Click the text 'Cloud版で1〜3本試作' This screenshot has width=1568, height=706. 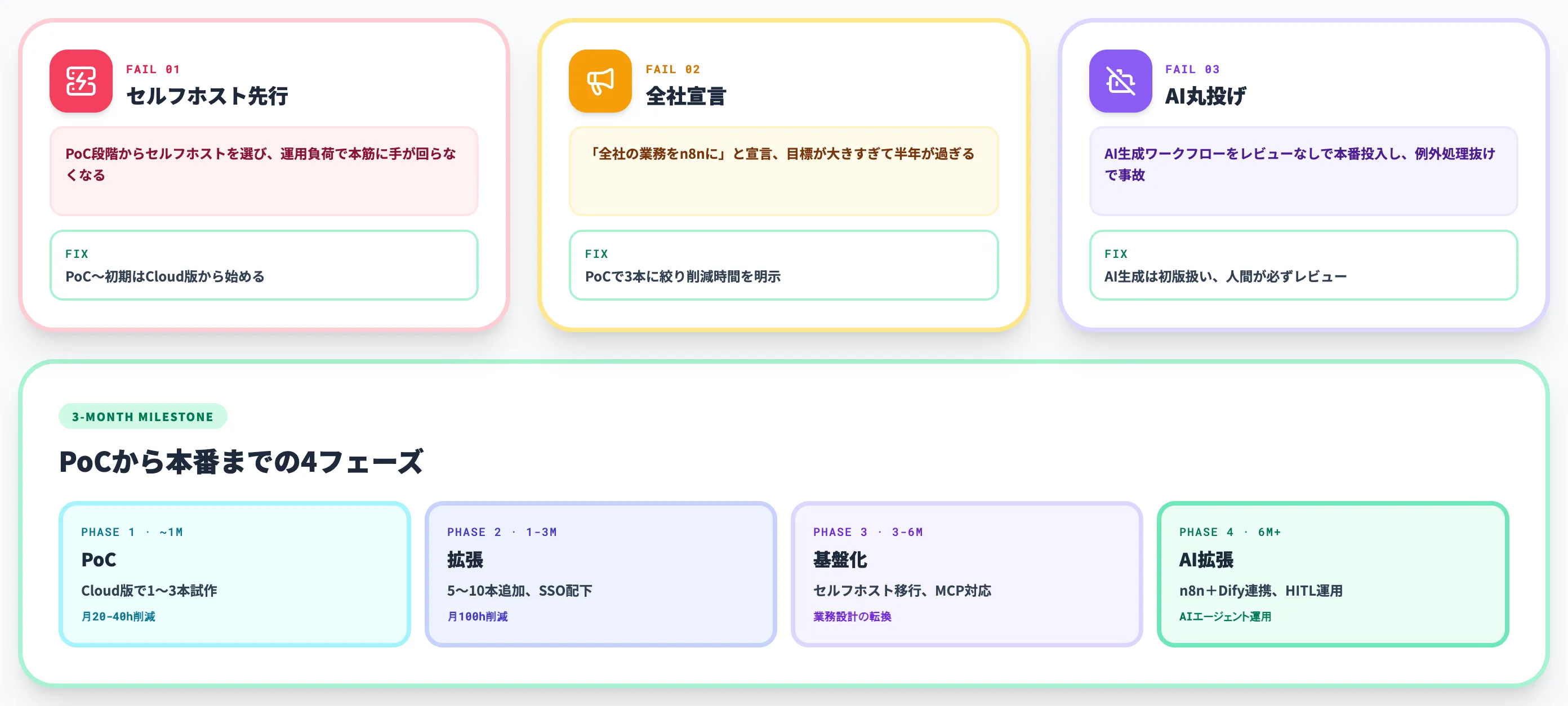149,591
